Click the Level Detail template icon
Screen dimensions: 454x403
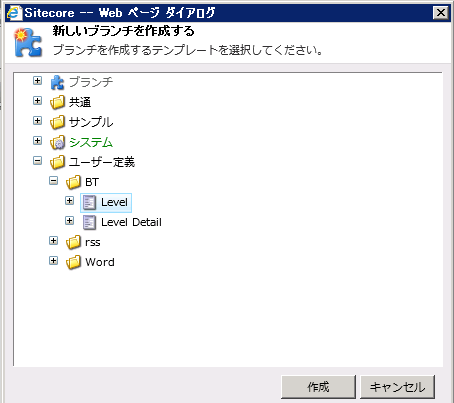click(x=89, y=222)
